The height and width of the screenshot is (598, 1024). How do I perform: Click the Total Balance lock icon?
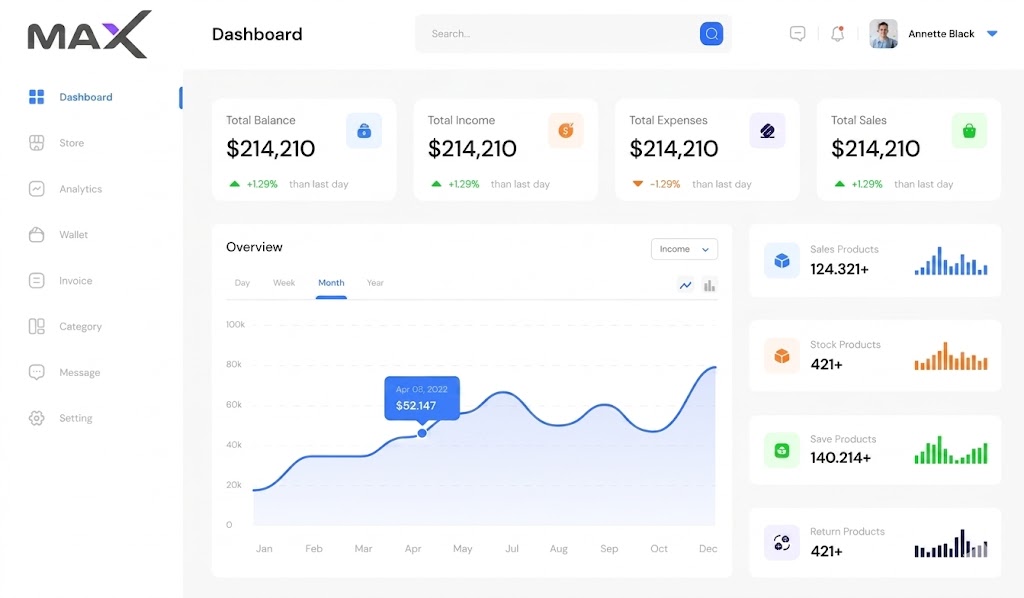(364, 131)
